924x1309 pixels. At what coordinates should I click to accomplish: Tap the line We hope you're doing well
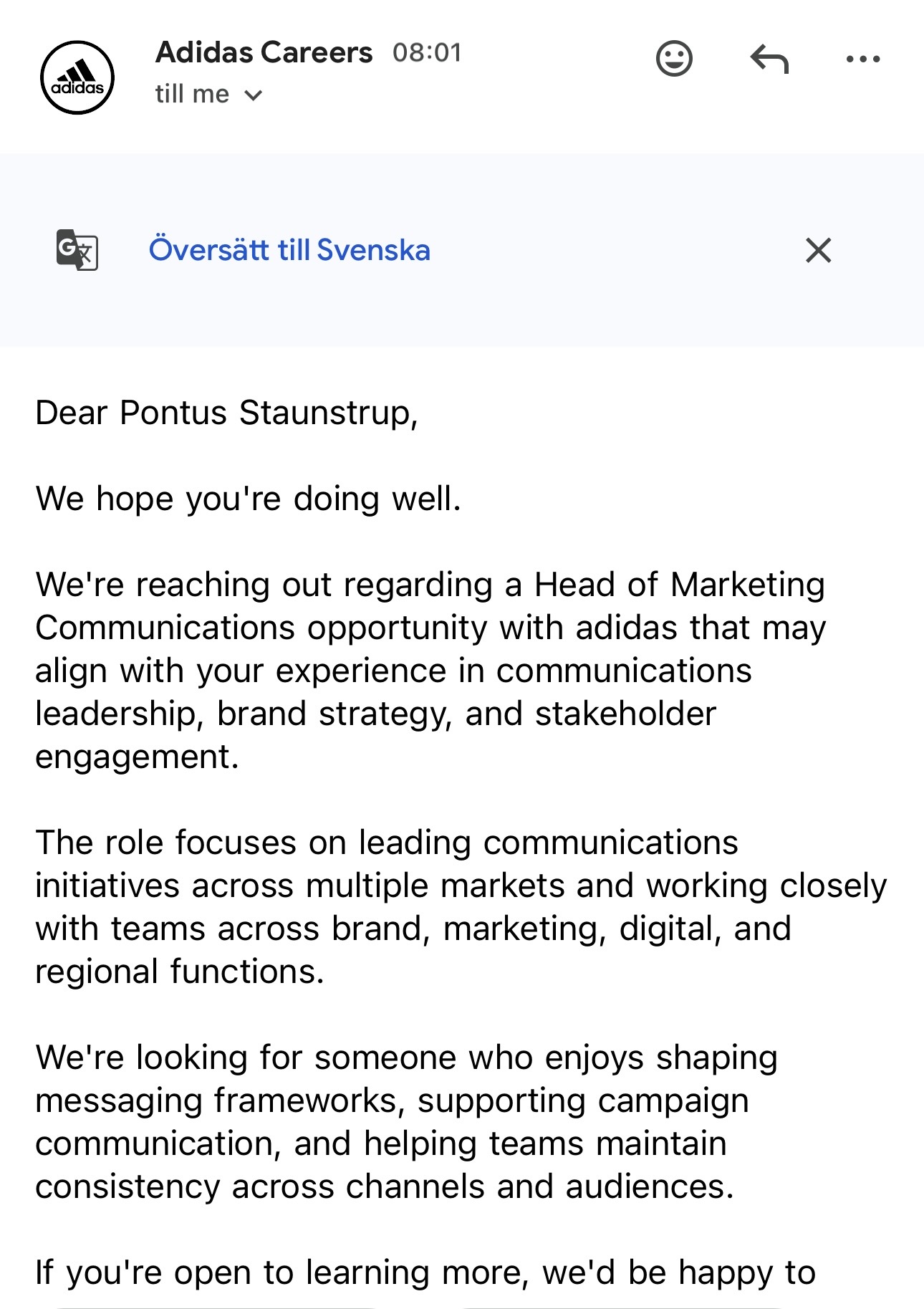point(248,499)
